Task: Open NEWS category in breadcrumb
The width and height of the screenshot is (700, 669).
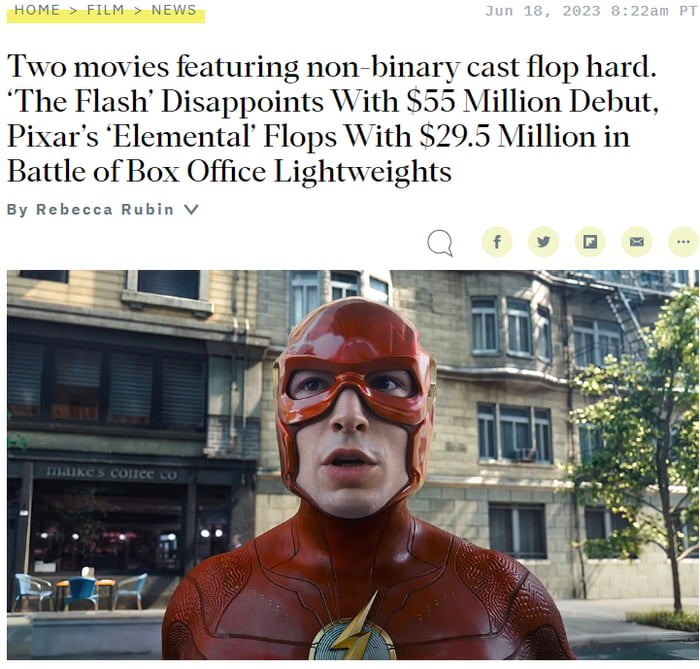Action: pyautogui.click(x=174, y=10)
